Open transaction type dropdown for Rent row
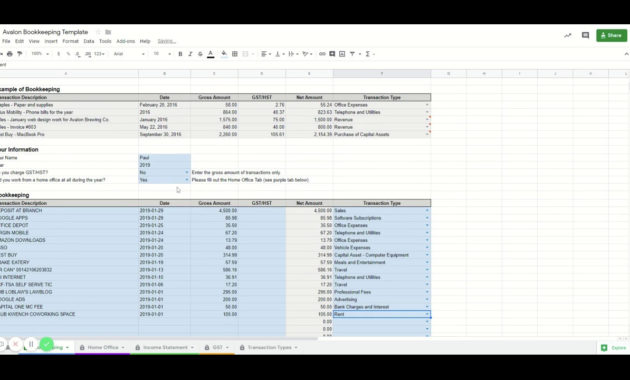 tap(427, 314)
